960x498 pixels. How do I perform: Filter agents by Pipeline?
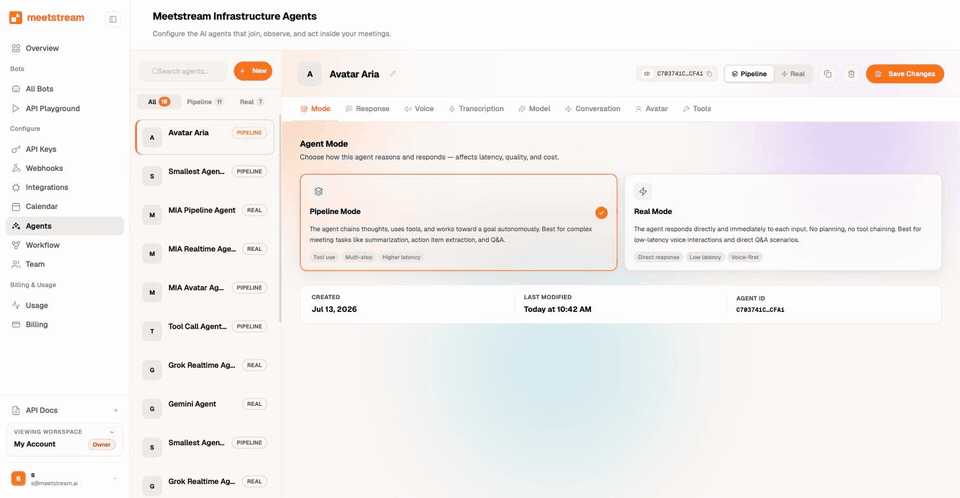point(204,102)
